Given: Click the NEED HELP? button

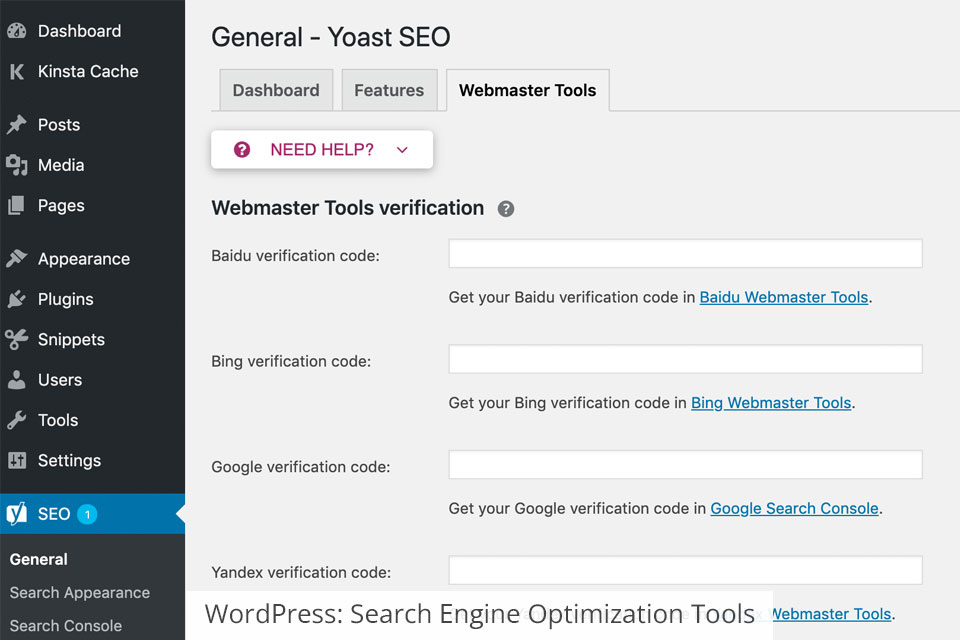Looking at the screenshot, I should tap(322, 149).
